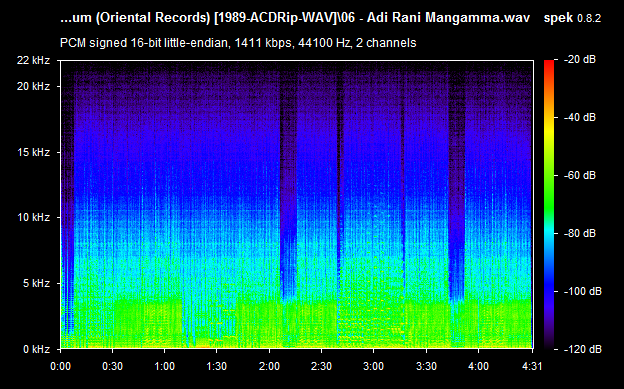Click the 15 kHz frequency label
This screenshot has width=624, height=389.
(x=33, y=152)
